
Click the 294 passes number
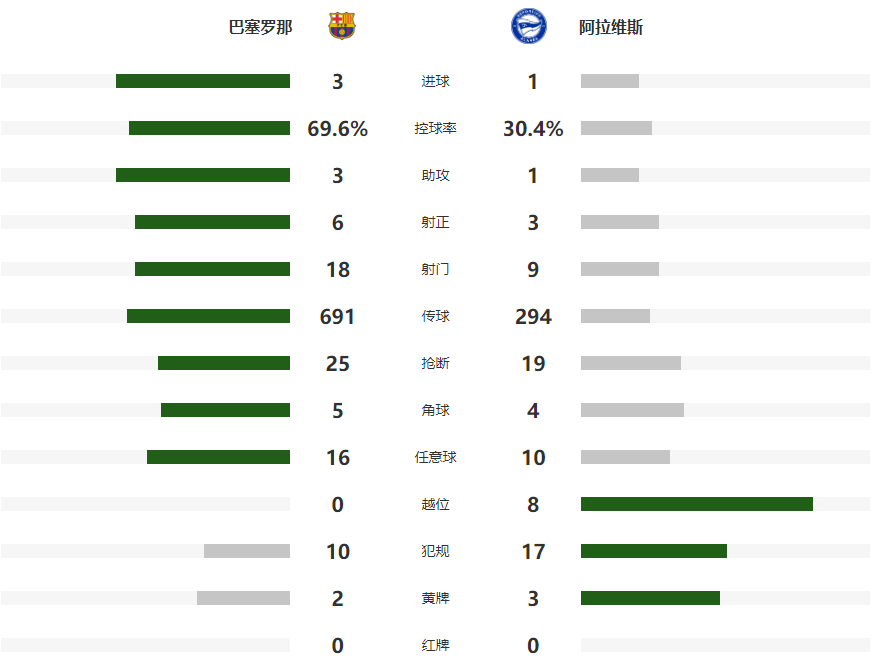[x=533, y=317]
